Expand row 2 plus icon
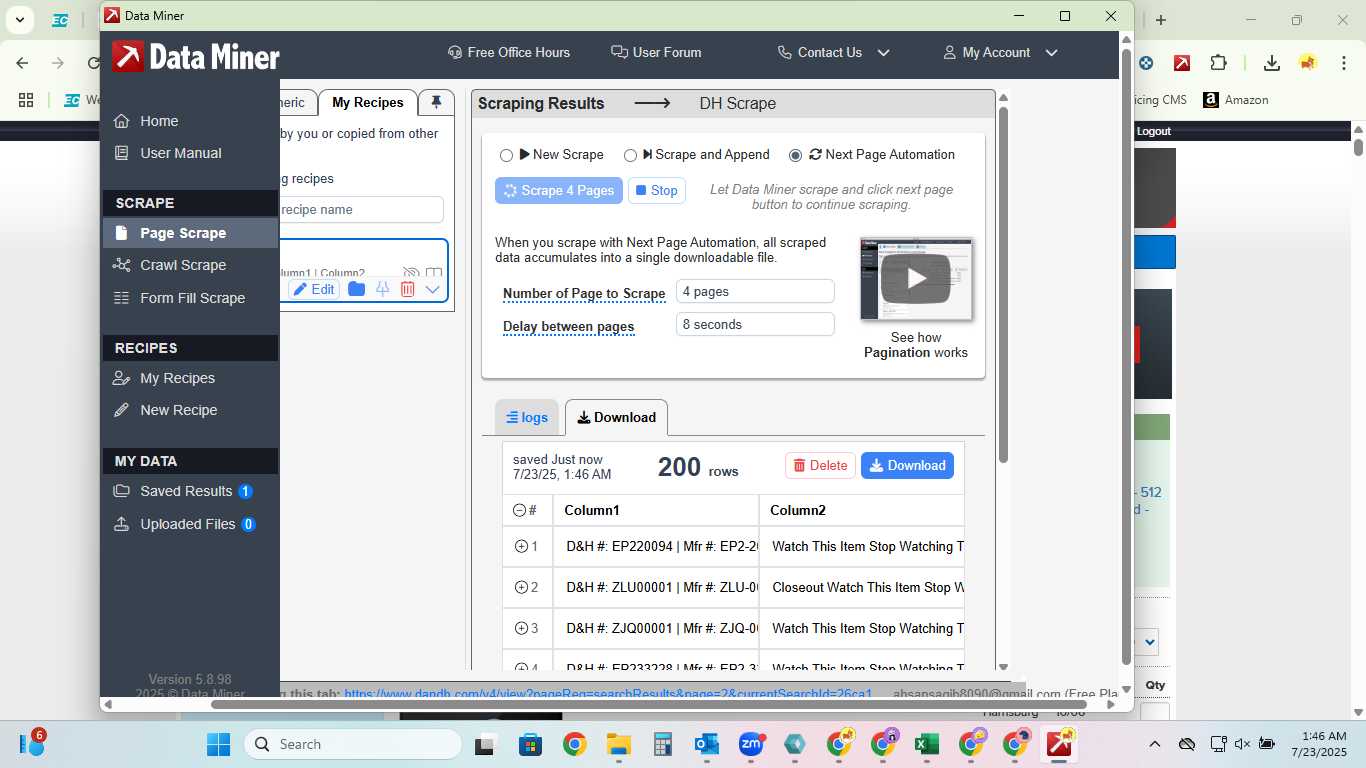Viewport: 1366px width, 768px height. tap(521, 587)
